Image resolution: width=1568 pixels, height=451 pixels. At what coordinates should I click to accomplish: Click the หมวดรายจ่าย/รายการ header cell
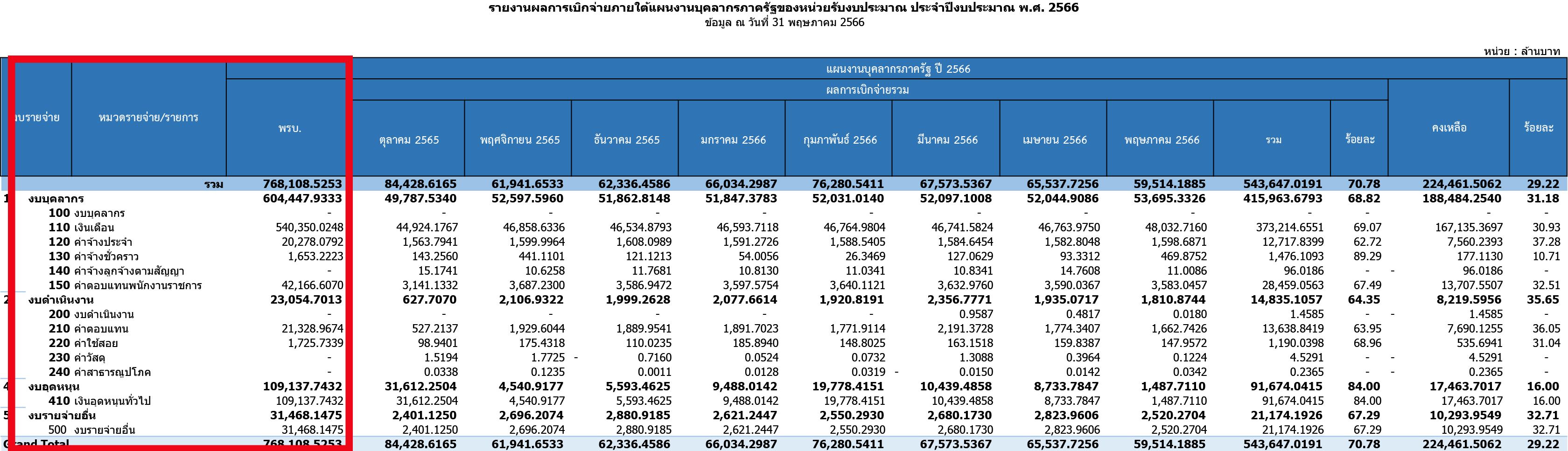click(148, 118)
